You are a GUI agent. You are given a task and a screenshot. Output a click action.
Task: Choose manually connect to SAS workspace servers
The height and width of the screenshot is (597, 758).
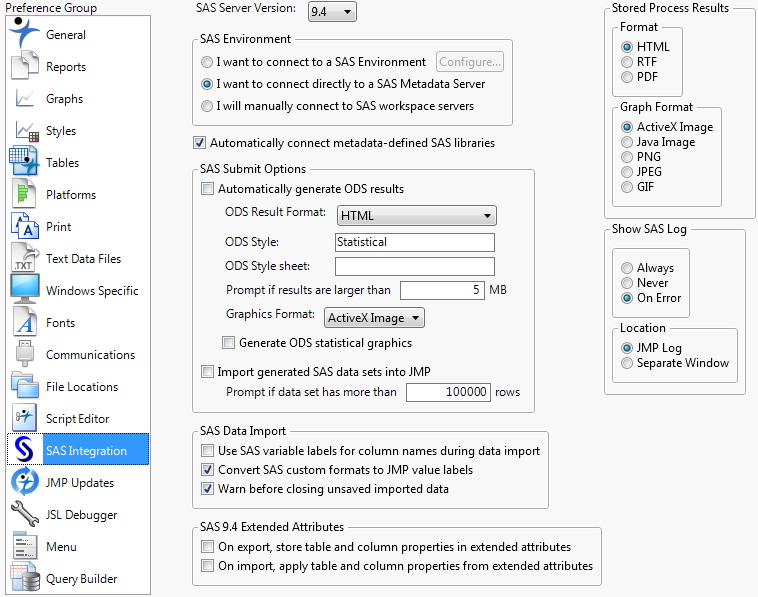[207, 106]
